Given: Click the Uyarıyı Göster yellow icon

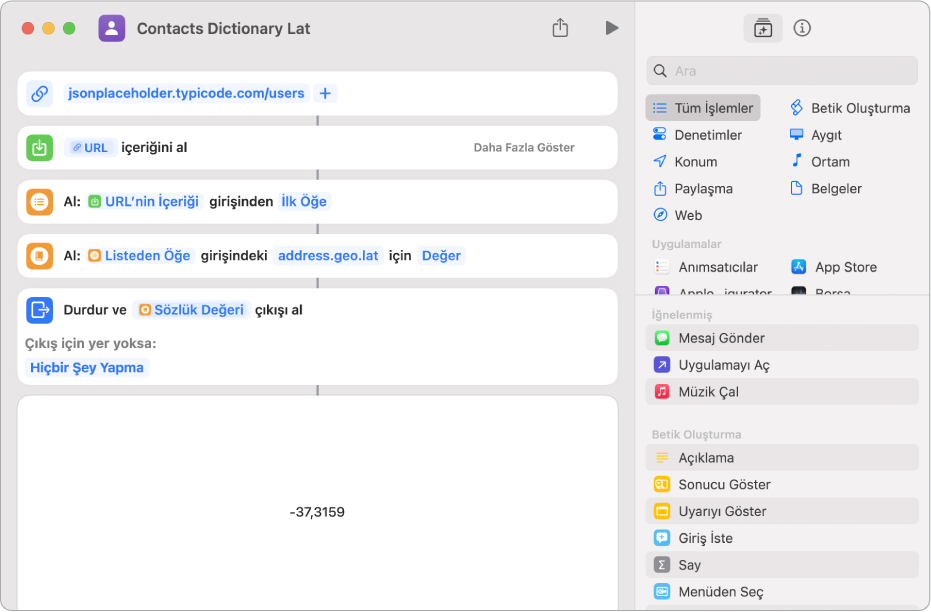Looking at the screenshot, I should (x=662, y=511).
